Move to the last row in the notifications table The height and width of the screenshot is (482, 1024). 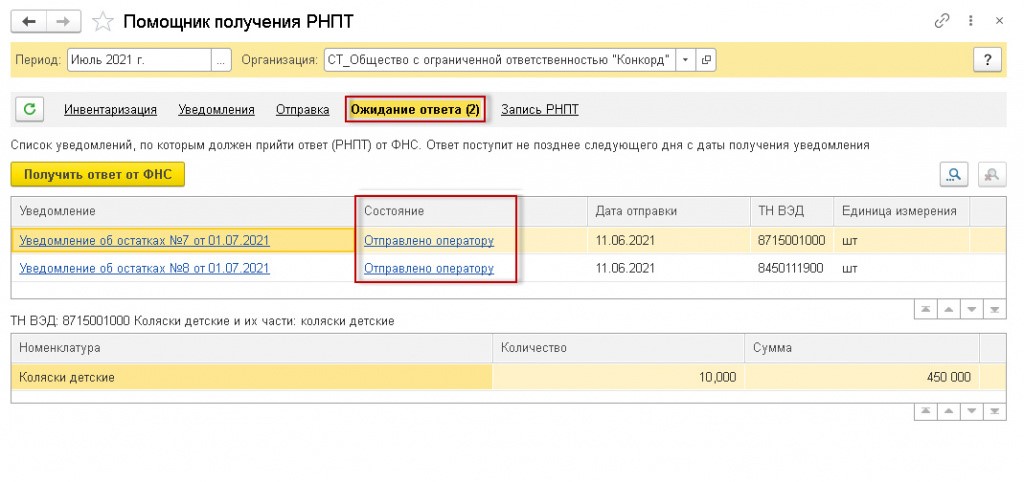[995, 310]
